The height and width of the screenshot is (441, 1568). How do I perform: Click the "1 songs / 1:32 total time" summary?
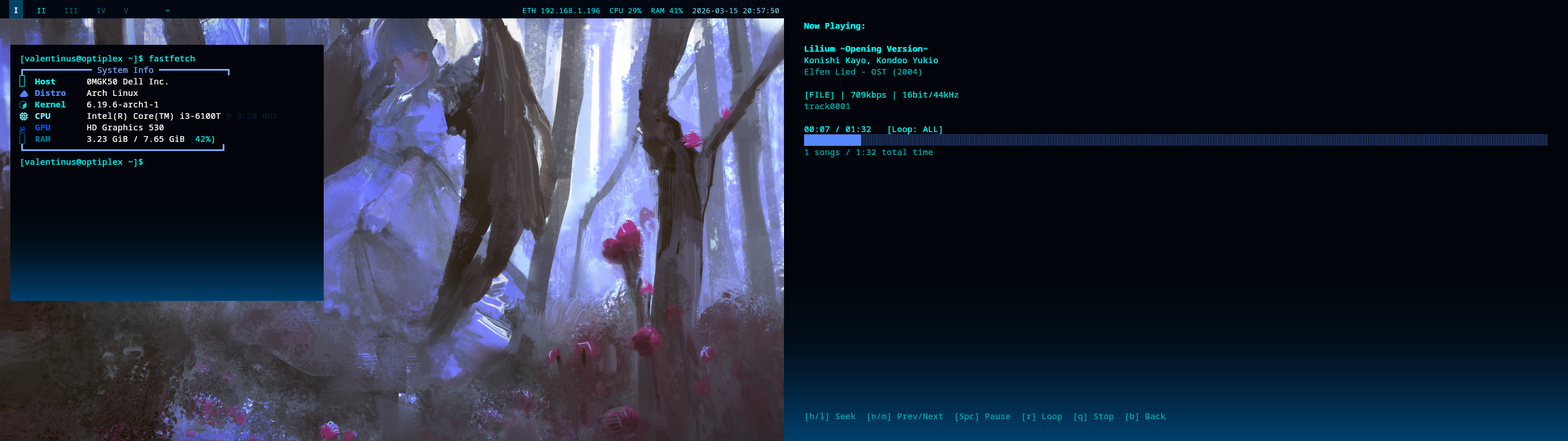[x=868, y=153]
